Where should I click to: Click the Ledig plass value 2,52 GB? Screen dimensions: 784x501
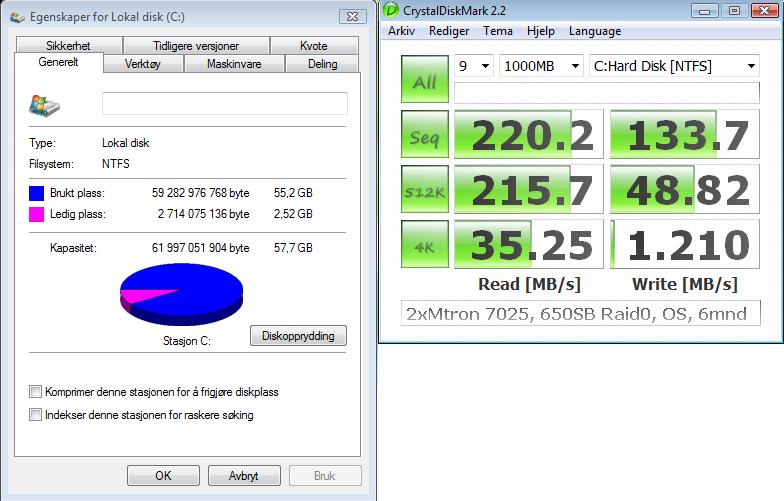pos(293,214)
